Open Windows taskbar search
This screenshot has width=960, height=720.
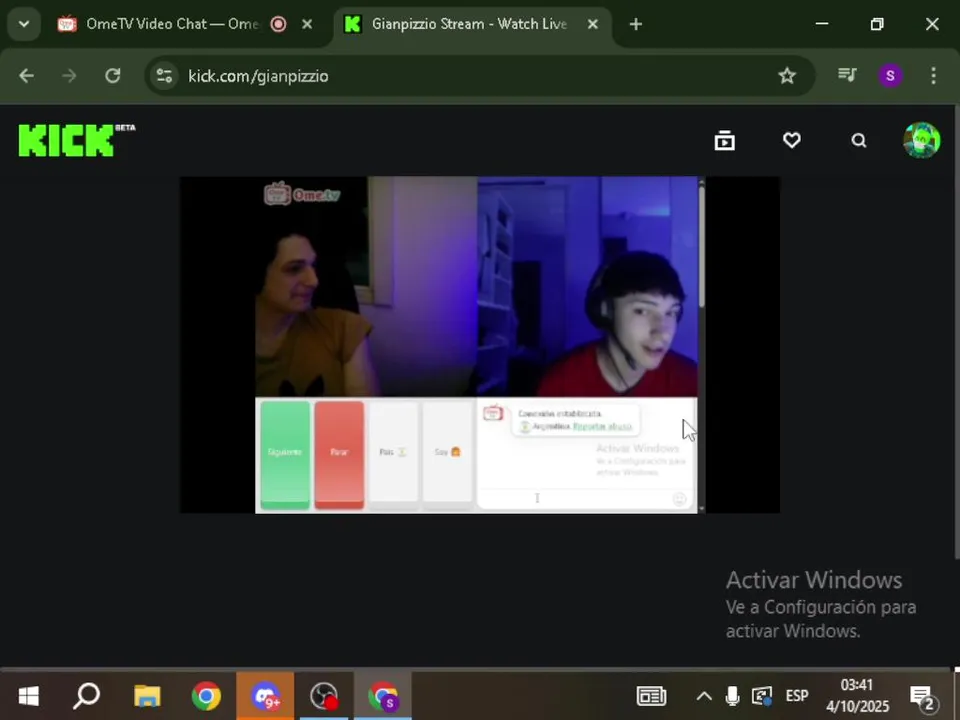(x=86, y=696)
